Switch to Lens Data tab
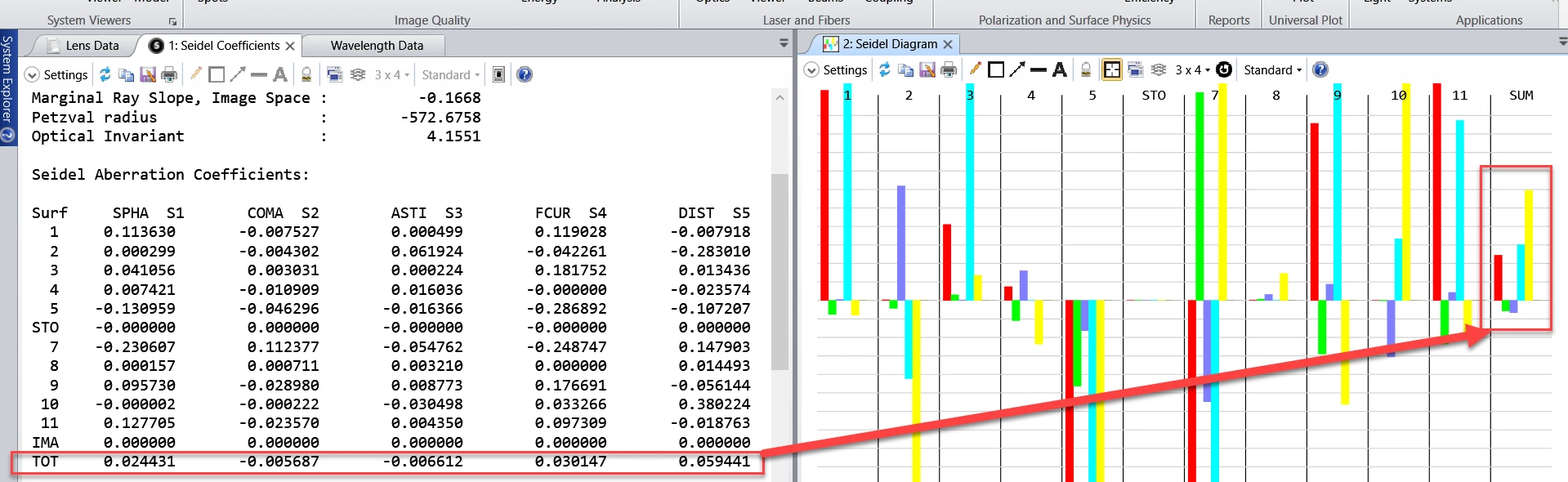The image size is (1568, 482). coord(83,45)
